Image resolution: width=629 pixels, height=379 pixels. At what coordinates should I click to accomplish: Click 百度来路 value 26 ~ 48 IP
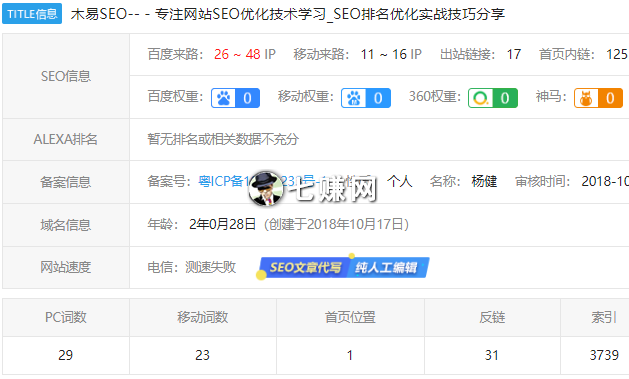(245, 54)
